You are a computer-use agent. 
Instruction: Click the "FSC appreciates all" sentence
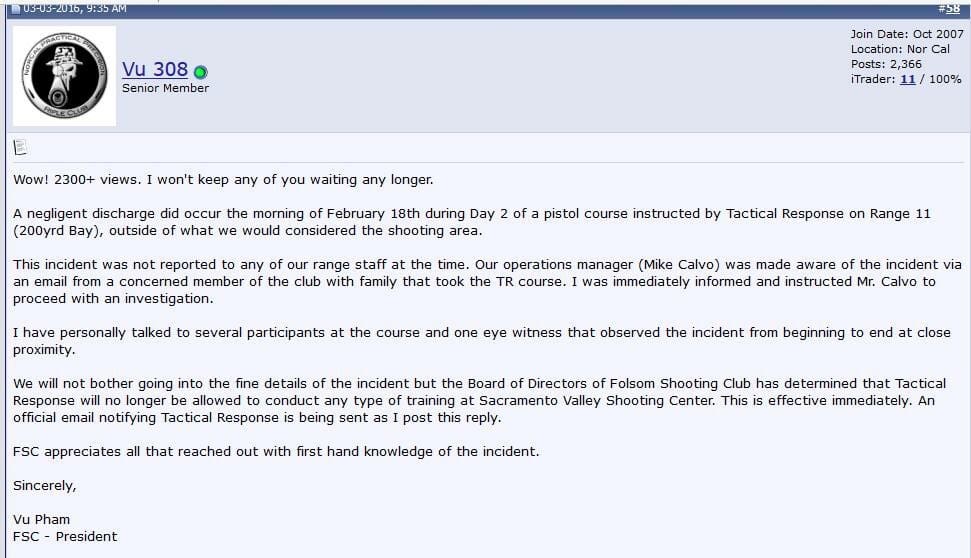276,451
